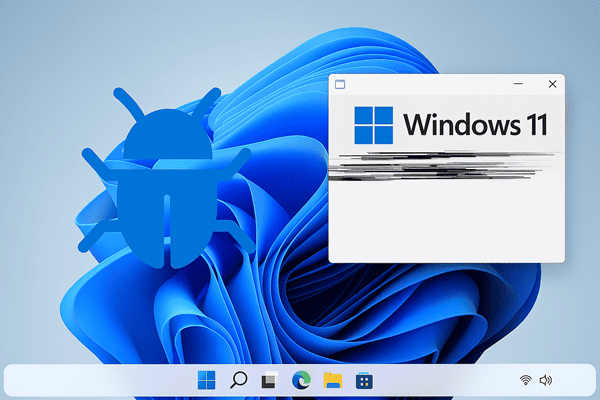Click the Wi-Fi network tray icon
Viewport: 600px width, 400px height.
[526, 380]
